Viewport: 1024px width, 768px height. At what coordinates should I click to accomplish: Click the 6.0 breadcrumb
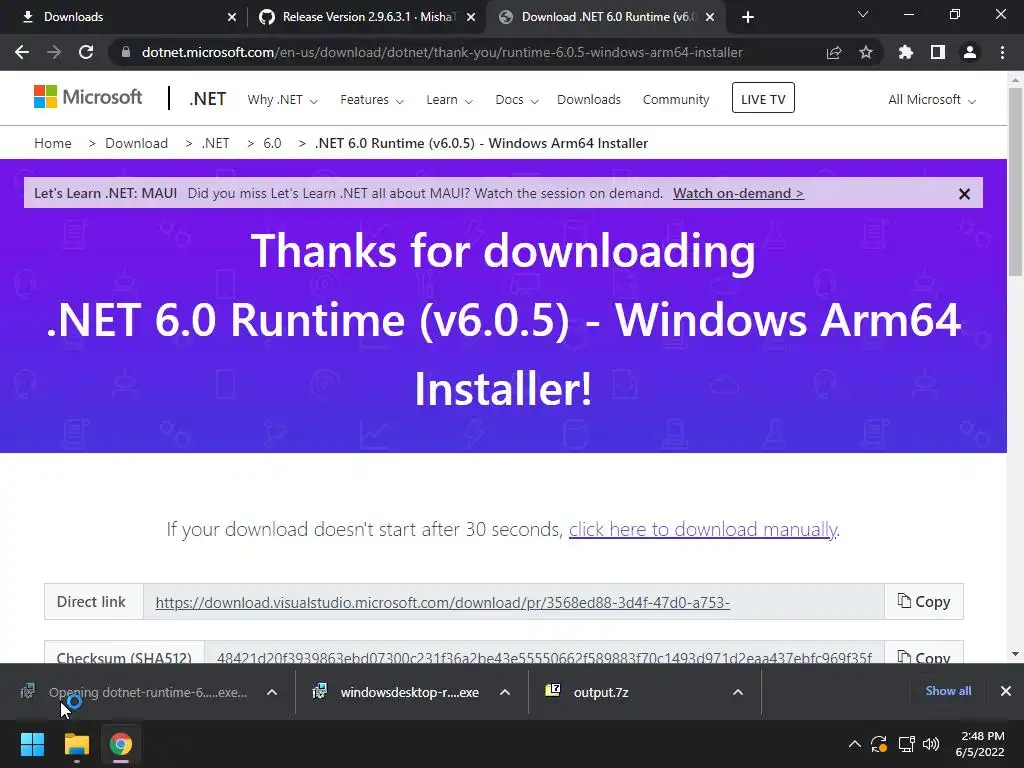[272, 143]
